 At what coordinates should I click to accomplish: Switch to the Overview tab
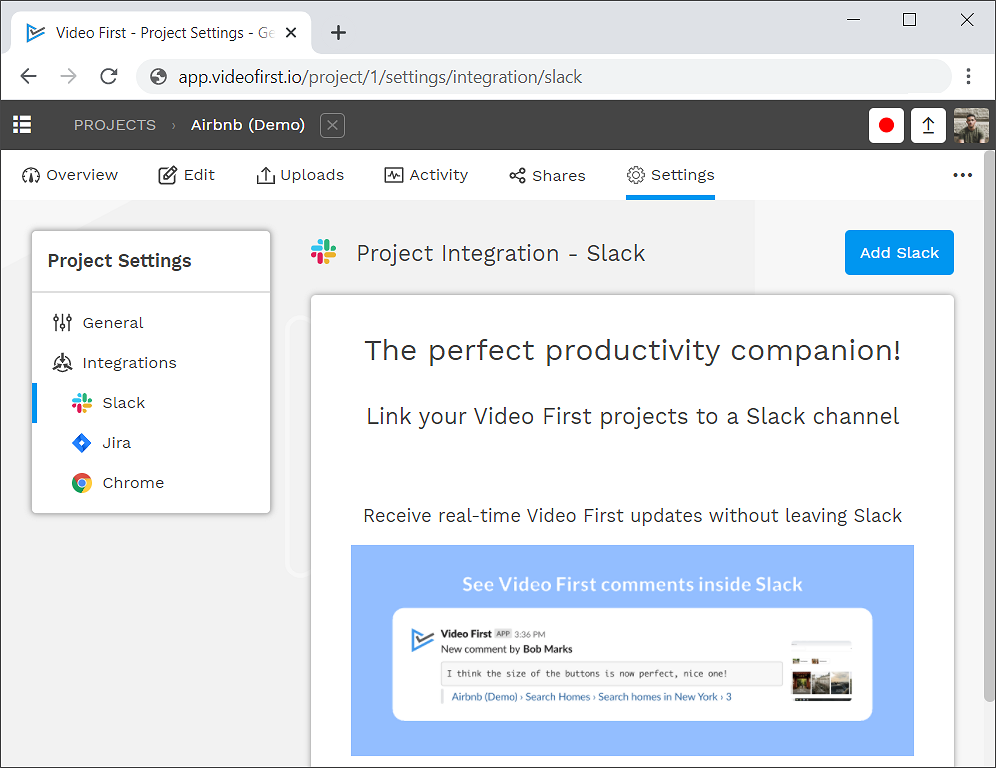coord(70,175)
